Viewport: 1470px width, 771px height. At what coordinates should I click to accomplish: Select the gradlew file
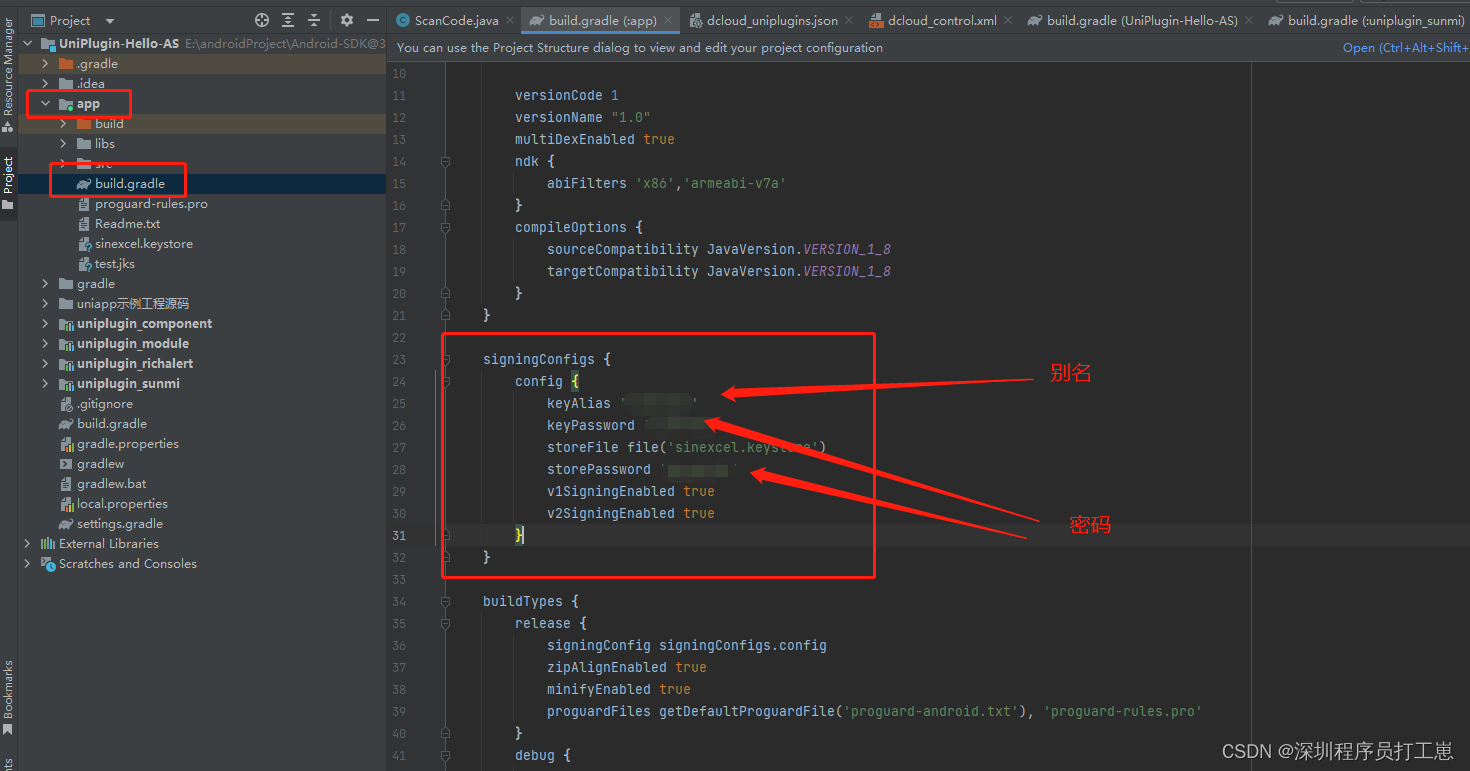pyautogui.click(x=101, y=464)
